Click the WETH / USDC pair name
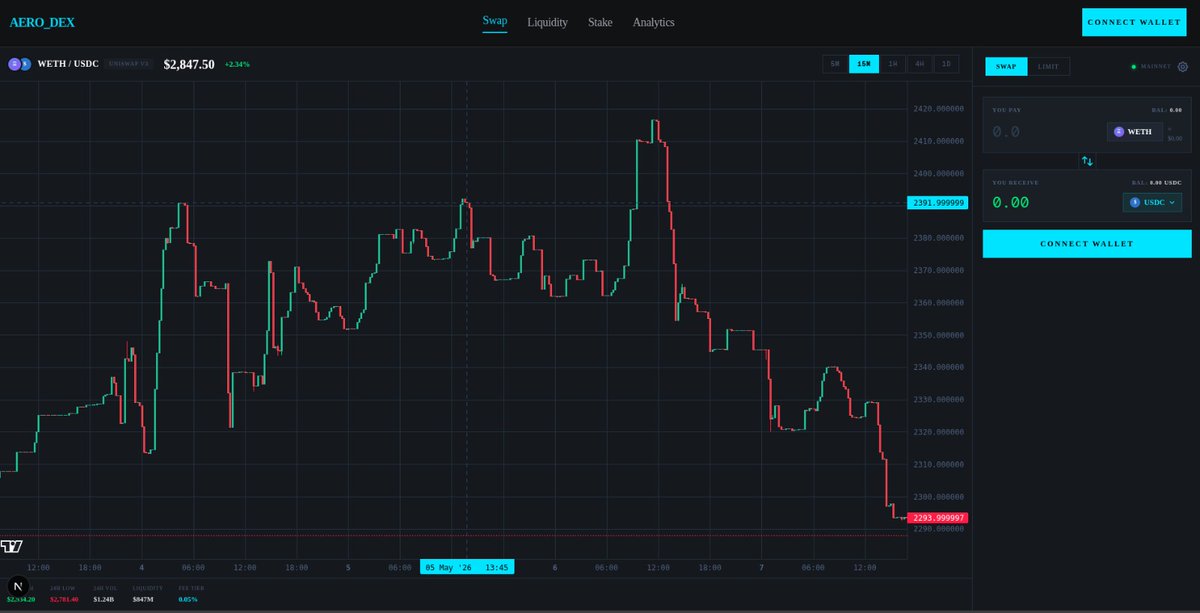Screen dimensions: 1200x613 pyautogui.click(x=68, y=64)
